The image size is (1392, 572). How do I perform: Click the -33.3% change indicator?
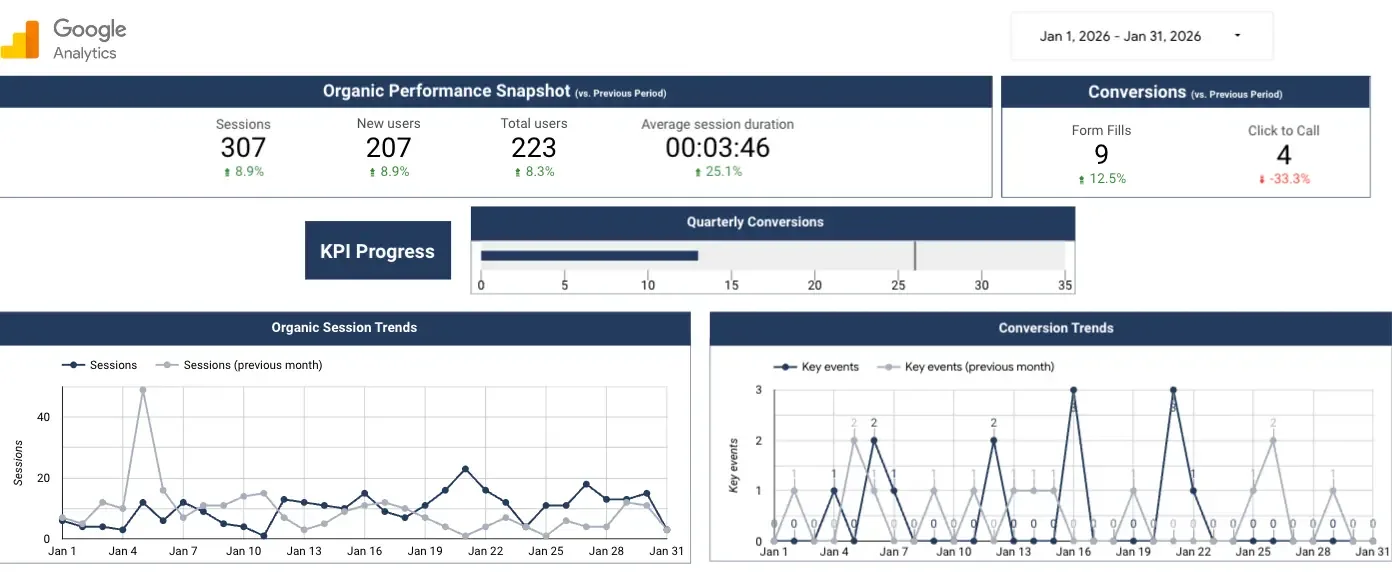point(1284,179)
